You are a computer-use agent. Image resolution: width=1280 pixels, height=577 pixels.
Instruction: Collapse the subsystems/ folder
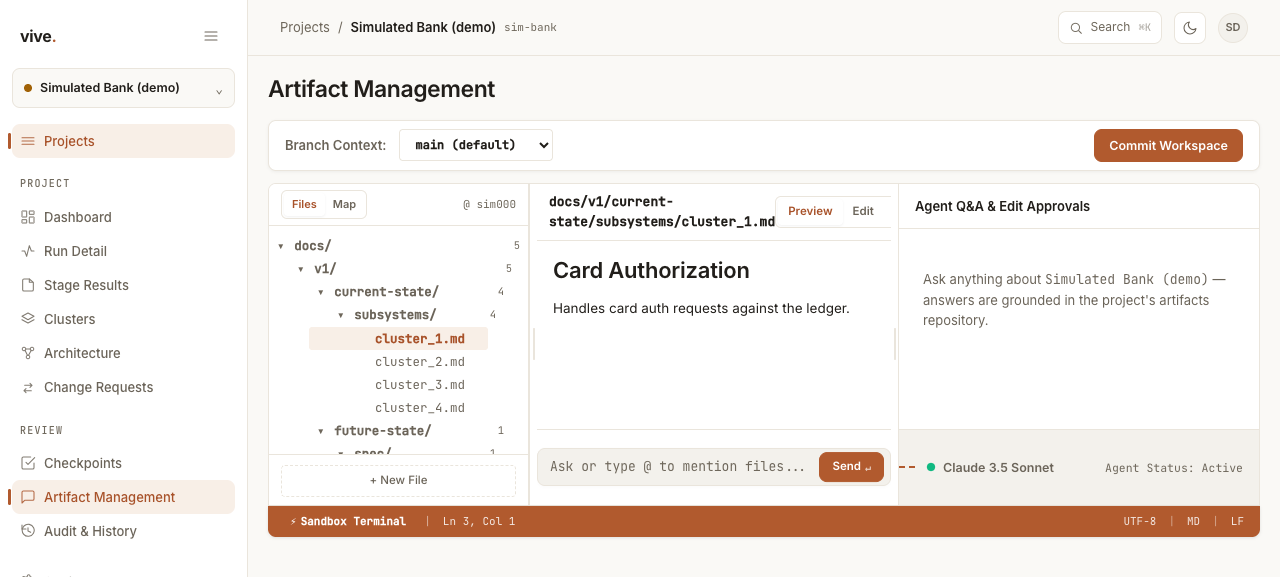(x=341, y=315)
